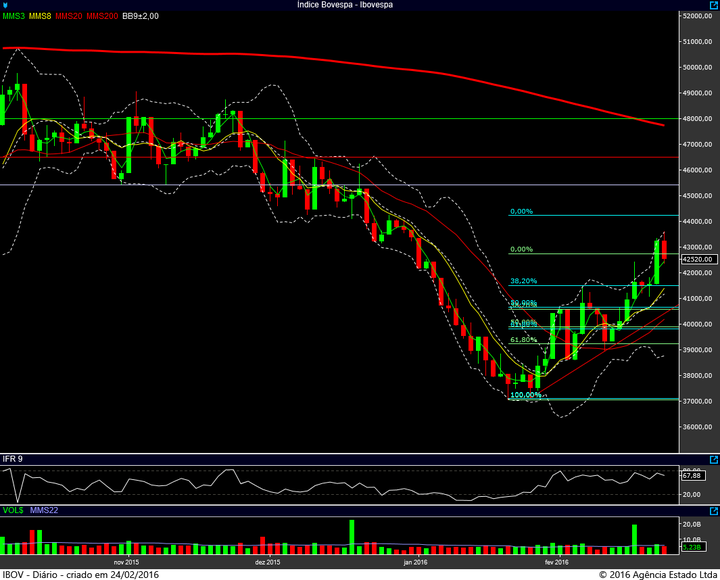Viewport: 720px width, 580px height.
Task: Click the VOL$ indicator label
Action: click(13, 510)
